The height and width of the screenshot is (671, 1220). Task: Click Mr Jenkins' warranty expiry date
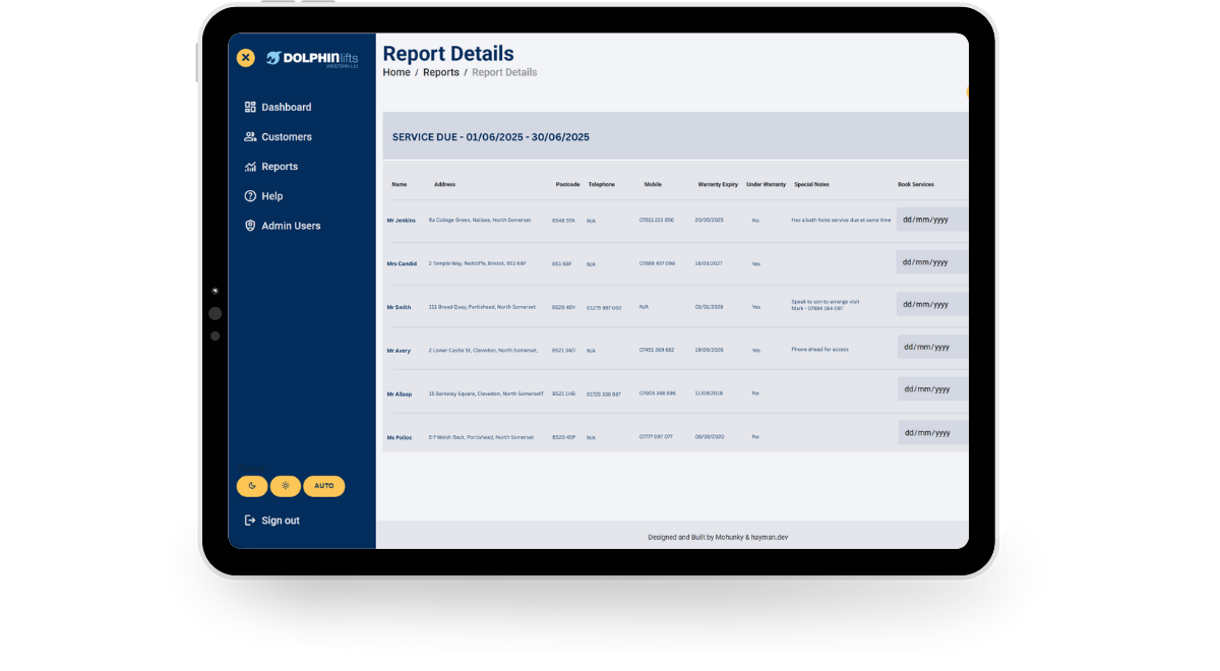click(709, 220)
